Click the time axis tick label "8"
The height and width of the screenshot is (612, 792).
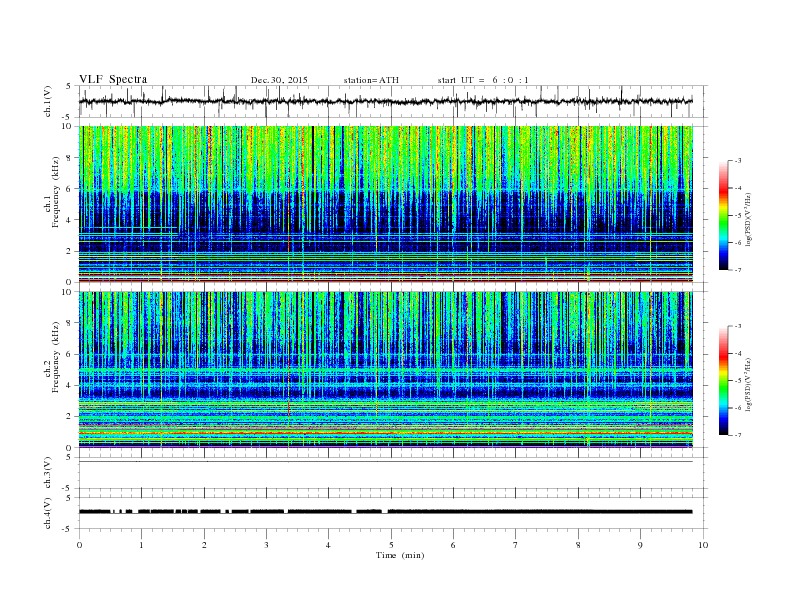click(578, 545)
